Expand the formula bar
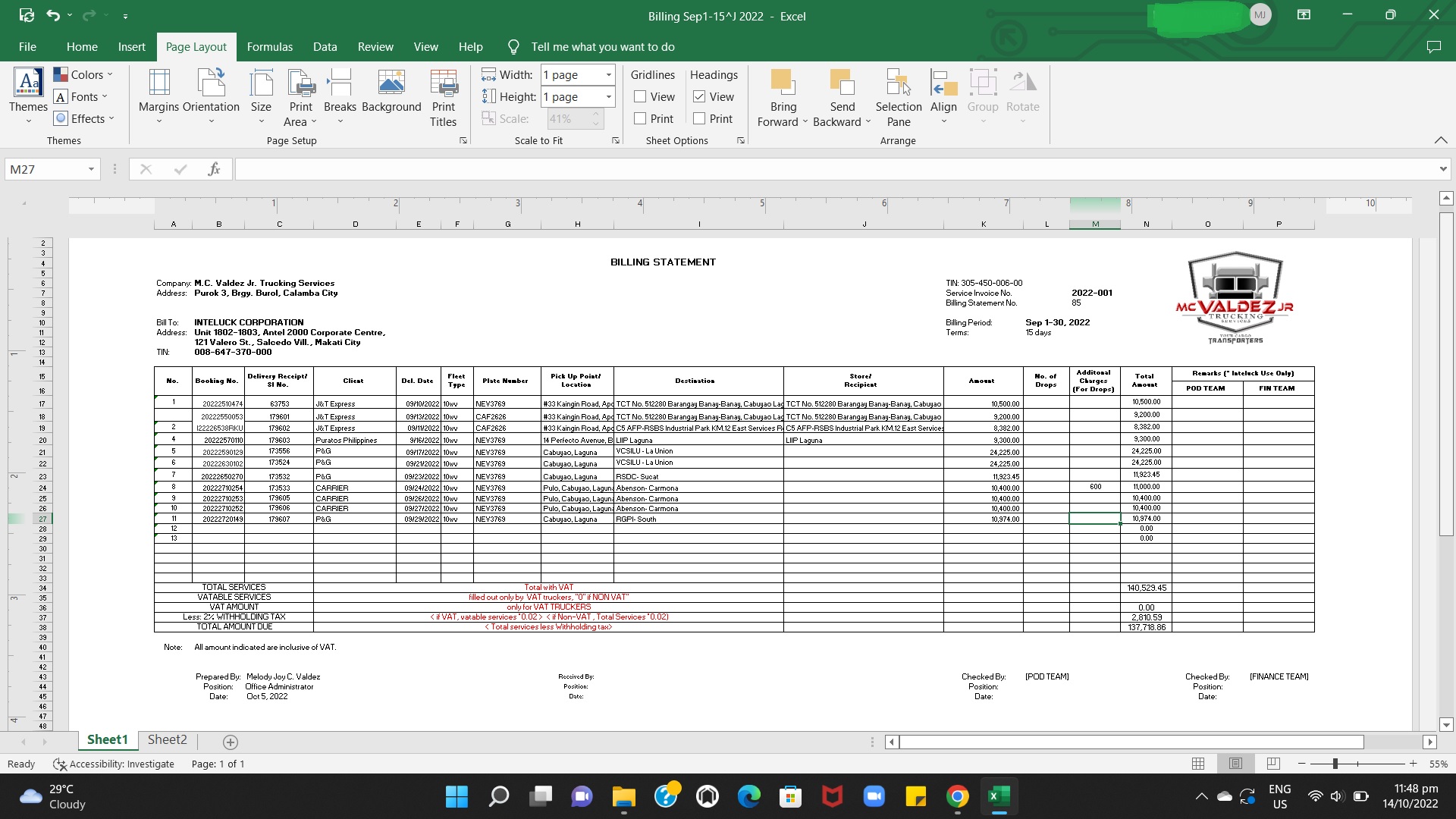 tap(1442, 169)
